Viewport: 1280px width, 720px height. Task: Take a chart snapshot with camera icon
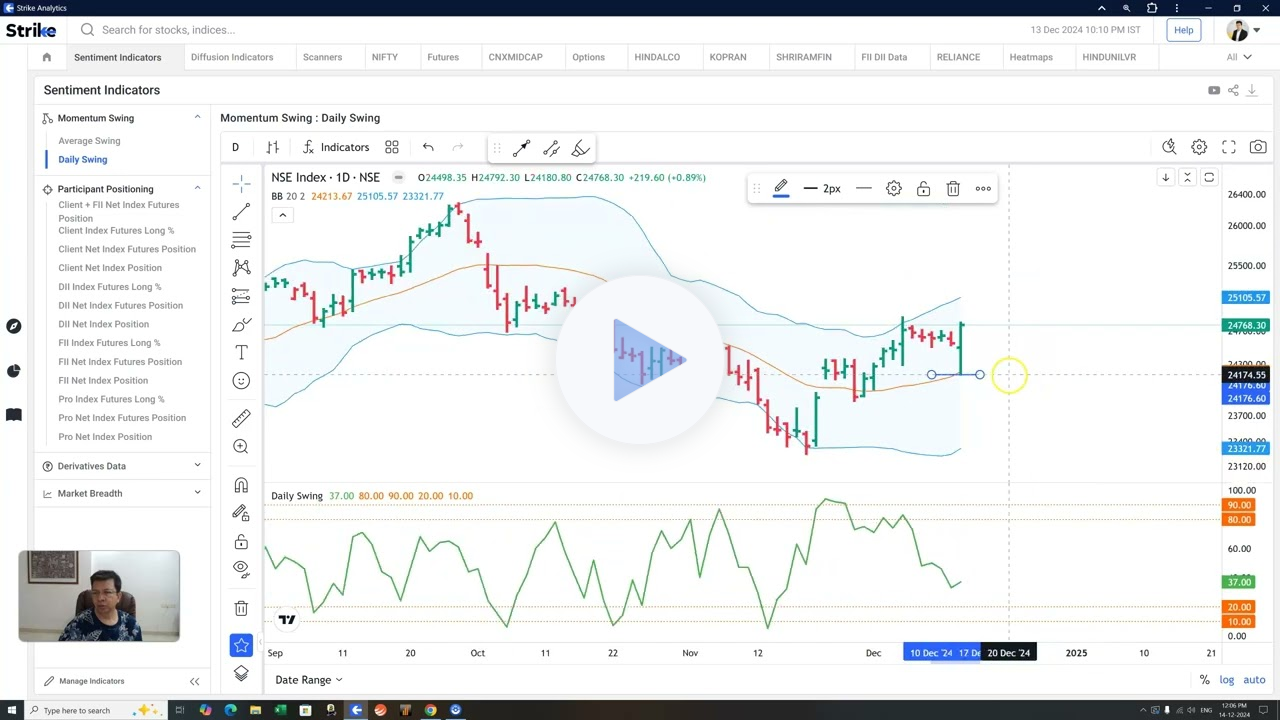click(x=1258, y=147)
